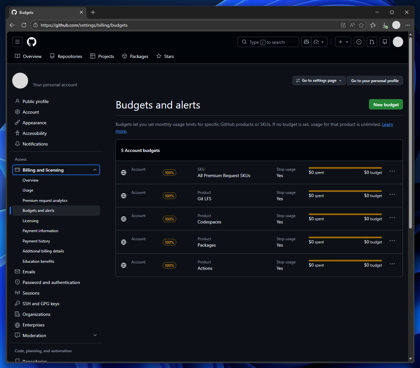Open the Issues icon in header

tap(359, 42)
